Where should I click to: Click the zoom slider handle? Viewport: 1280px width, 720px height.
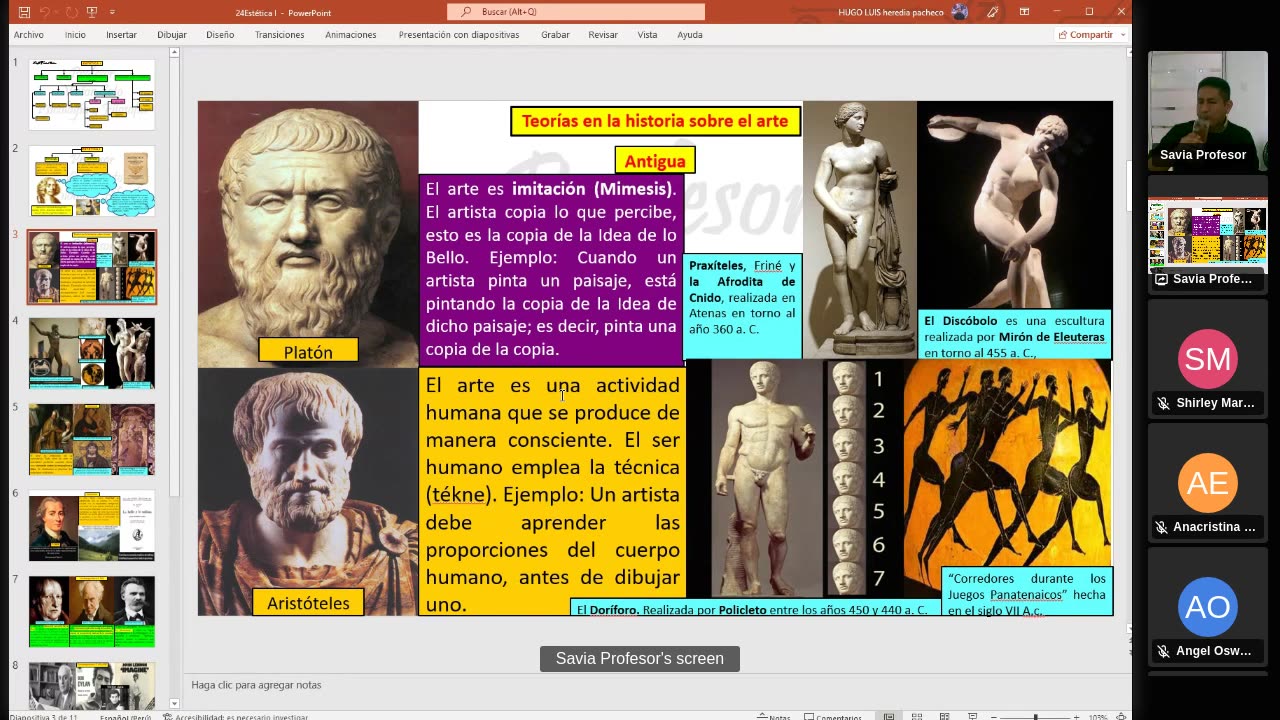click(1035, 716)
